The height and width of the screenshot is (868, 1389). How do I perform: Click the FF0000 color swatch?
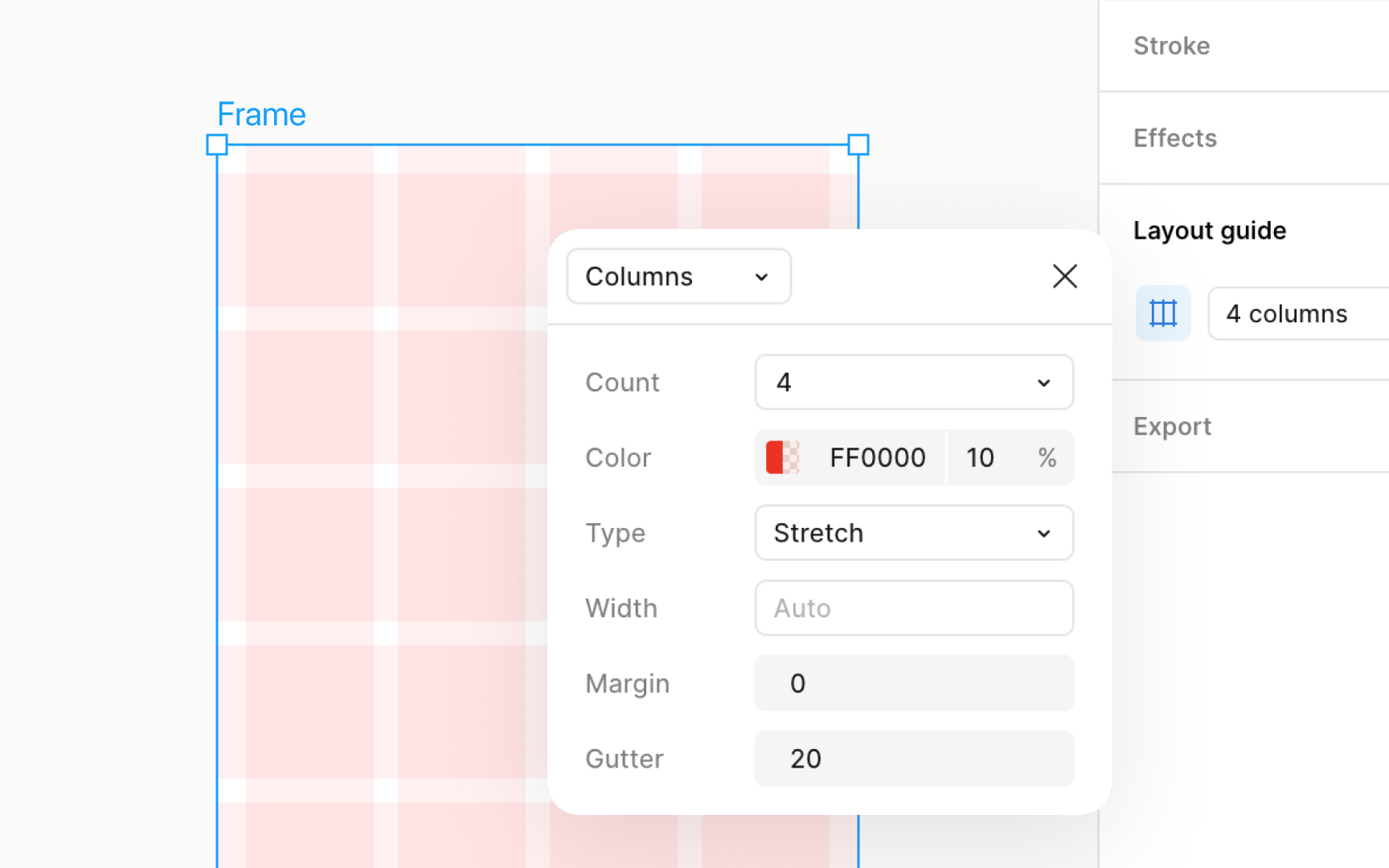click(x=877, y=457)
